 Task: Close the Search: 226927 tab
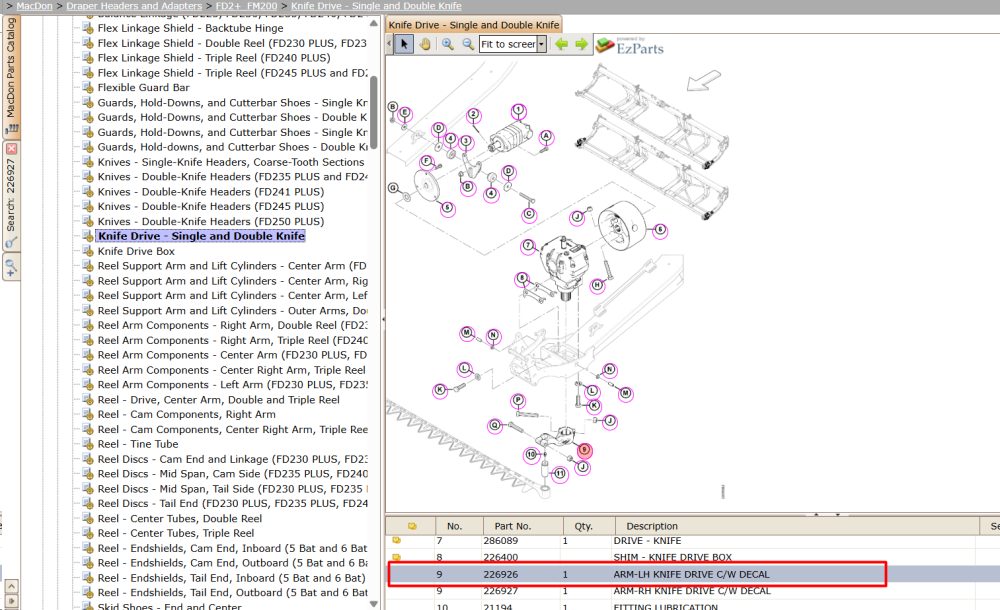pyautogui.click(x=11, y=149)
